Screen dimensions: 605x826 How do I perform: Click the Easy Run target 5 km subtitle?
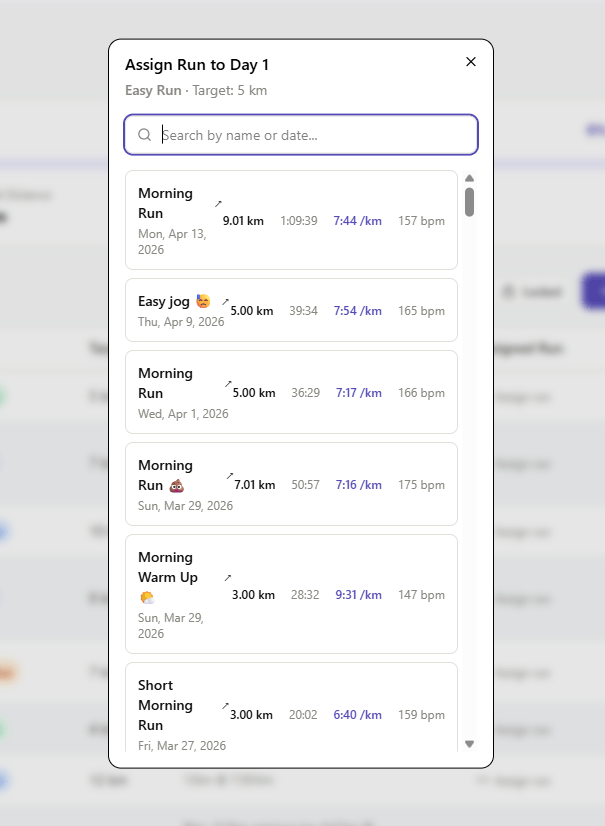coord(196,91)
